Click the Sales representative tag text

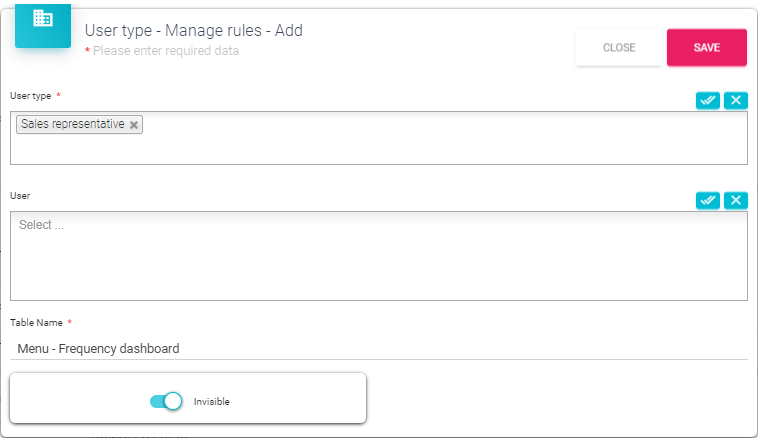(x=72, y=125)
